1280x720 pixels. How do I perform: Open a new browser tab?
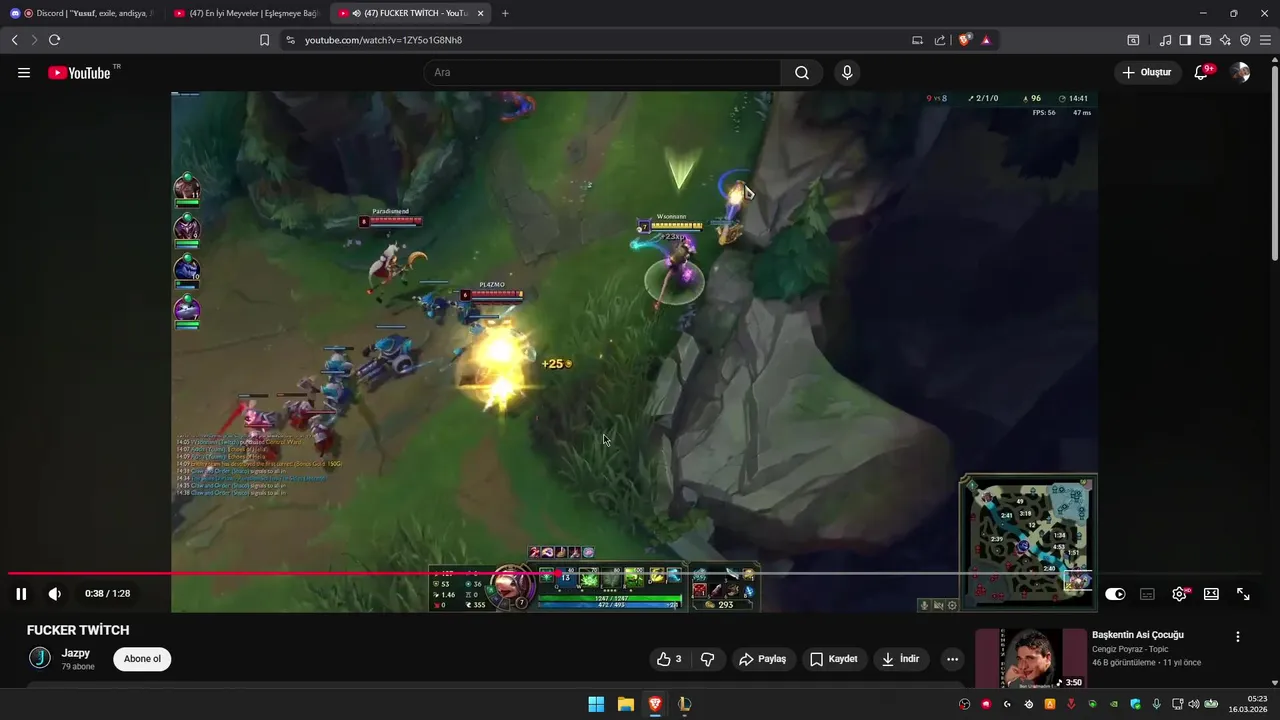coord(505,13)
